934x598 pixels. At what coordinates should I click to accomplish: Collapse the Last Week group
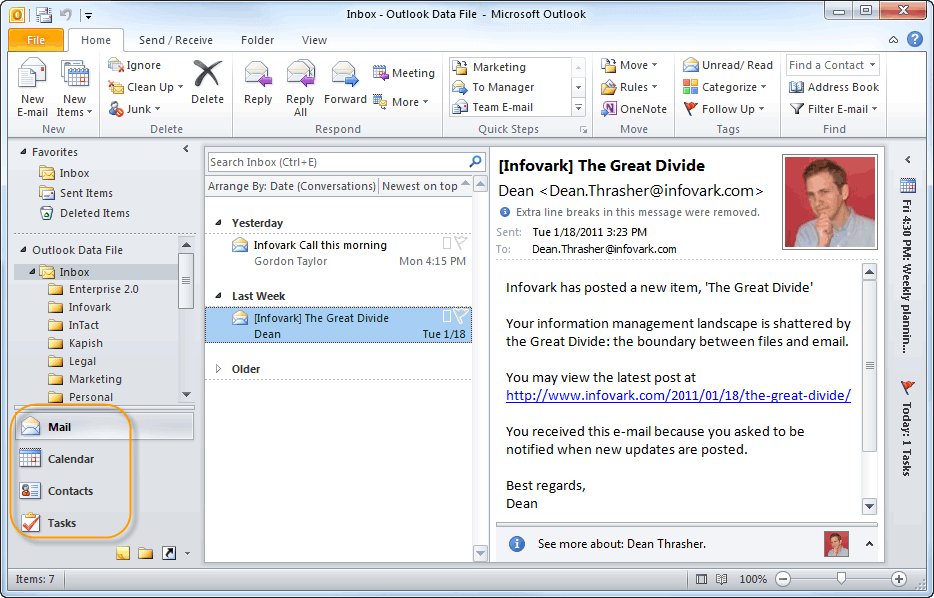[x=219, y=295]
